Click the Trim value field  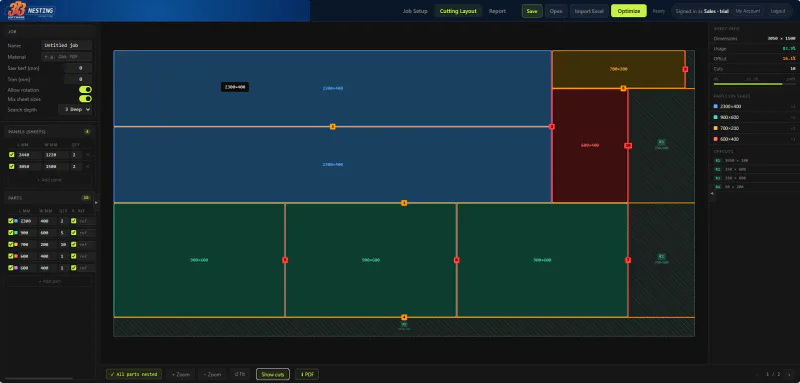(x=78, y=80)
